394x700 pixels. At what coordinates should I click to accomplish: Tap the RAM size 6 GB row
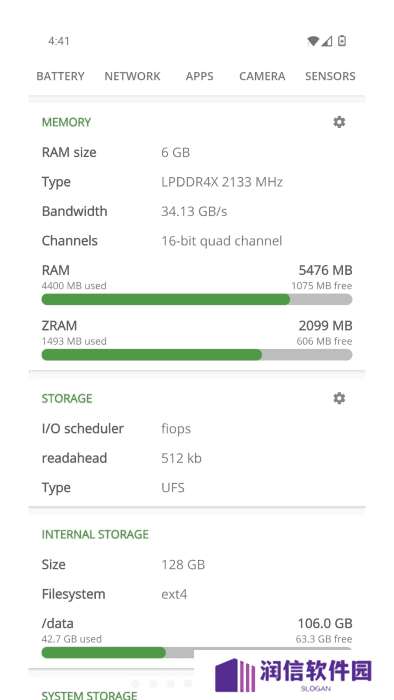click(197, 152)
